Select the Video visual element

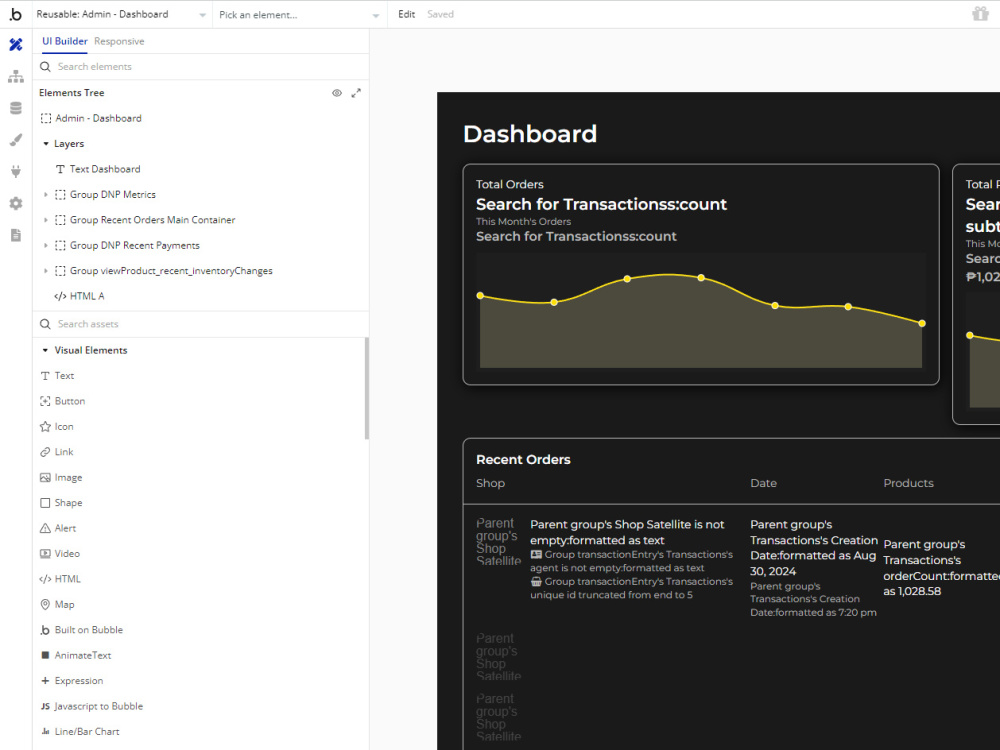click(60, 554)
